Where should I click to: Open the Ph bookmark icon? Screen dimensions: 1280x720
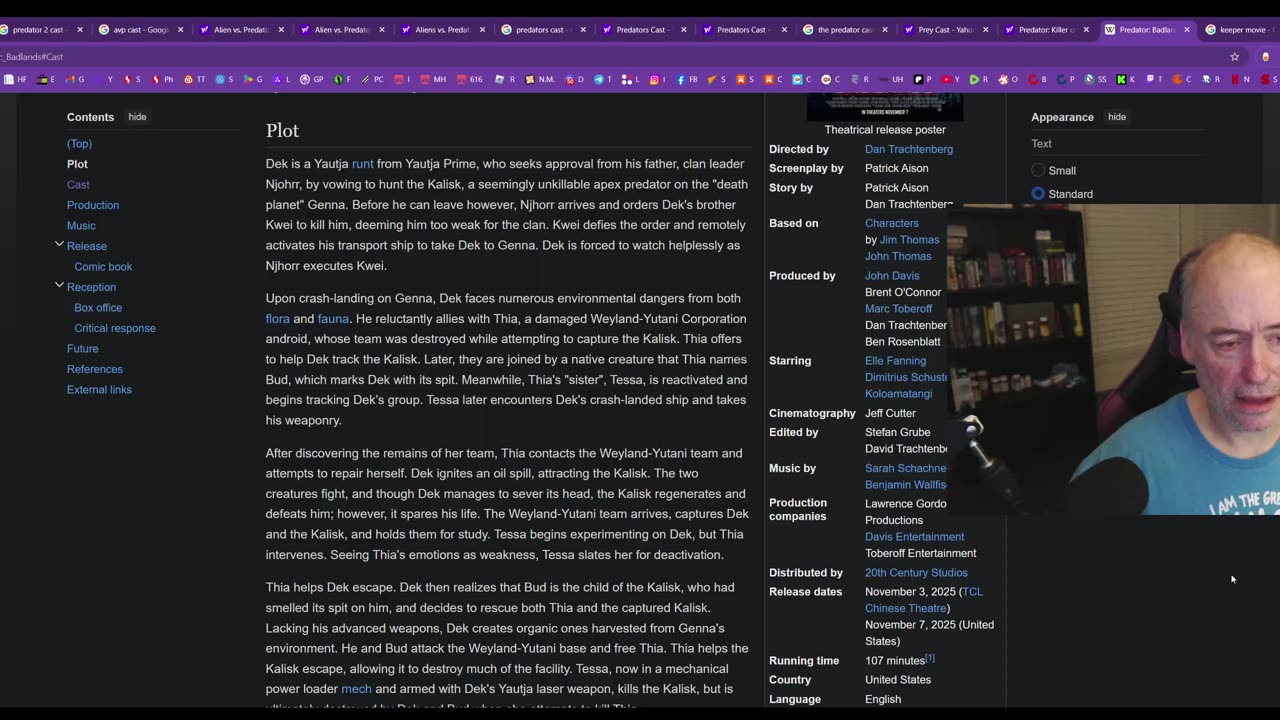point(155,79)
